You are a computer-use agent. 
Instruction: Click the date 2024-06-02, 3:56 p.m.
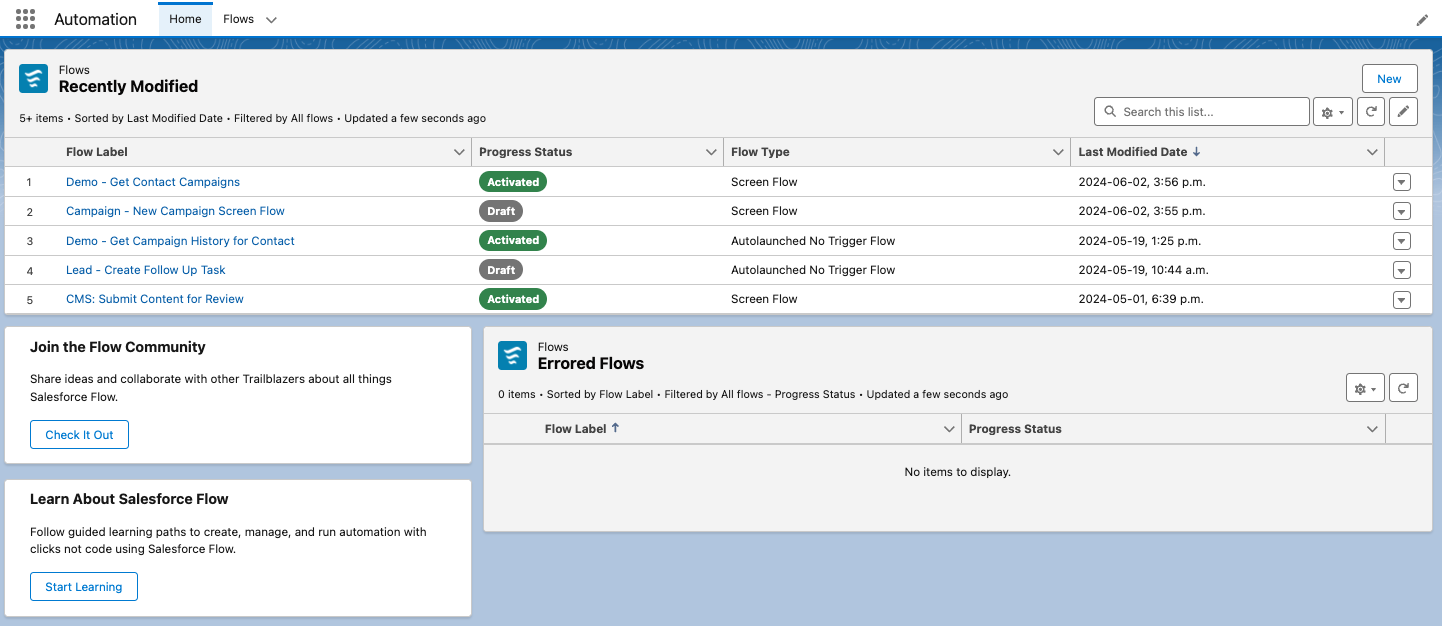coord(1142,182)
